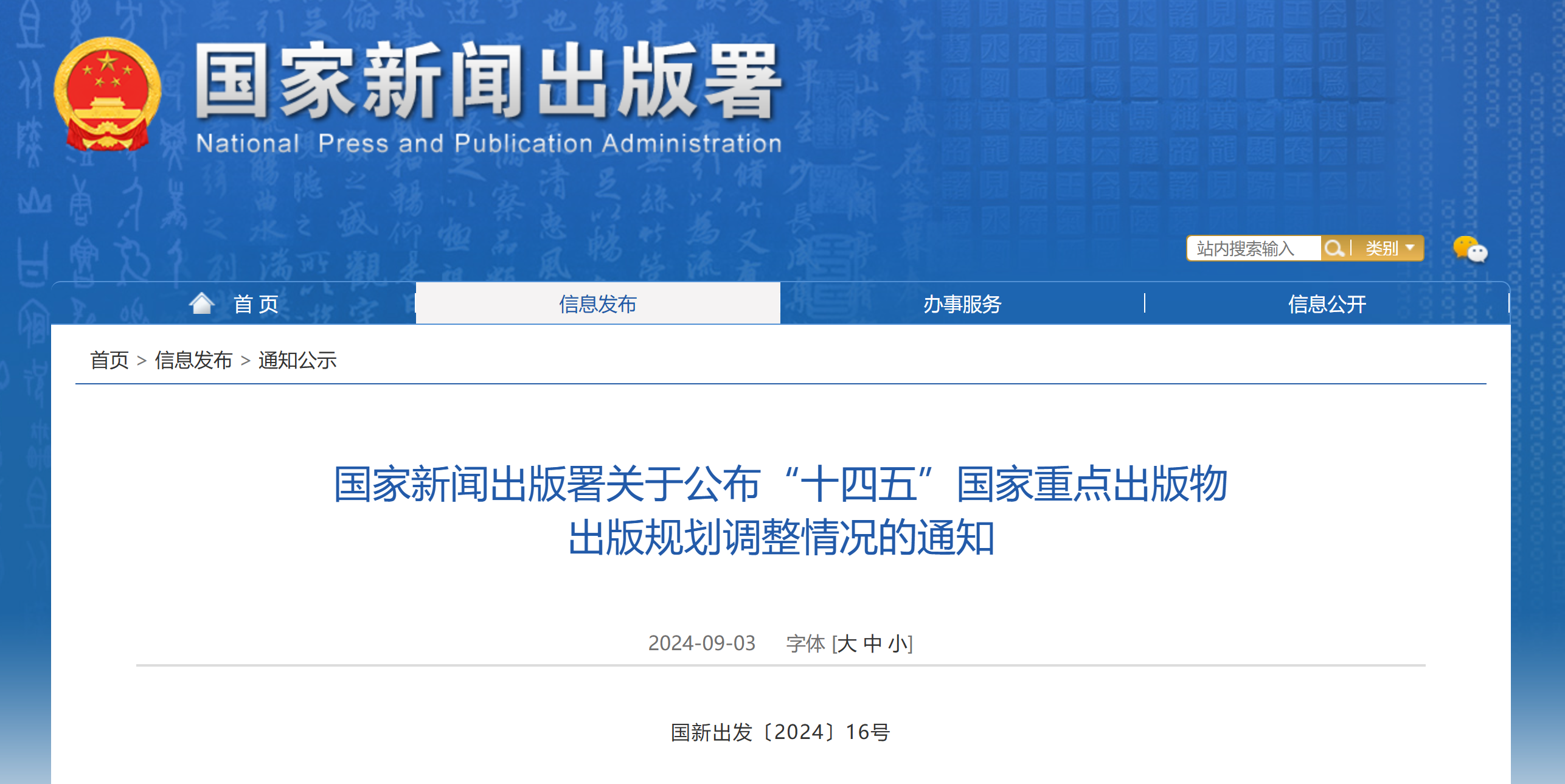The image size is (1565, 784).
Task: Set font size to 大
Action: click(x=847, y=644)
